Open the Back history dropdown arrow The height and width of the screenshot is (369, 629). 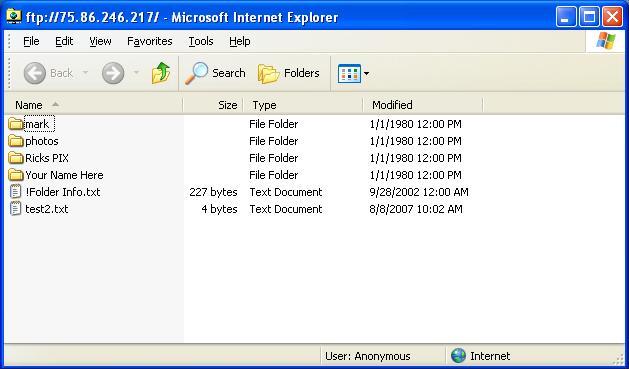tap(85, 73)
